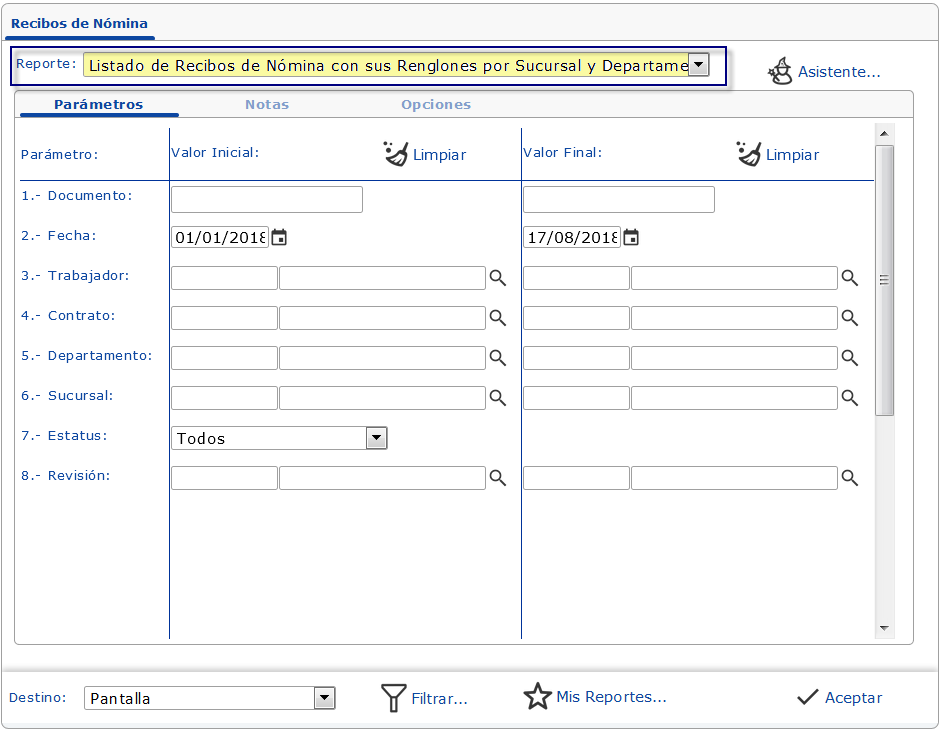The width and height of the screenshot is (941, 730).
Task: Click the Asistente... link
Action: pyautogui.click(x=839, y=72)
